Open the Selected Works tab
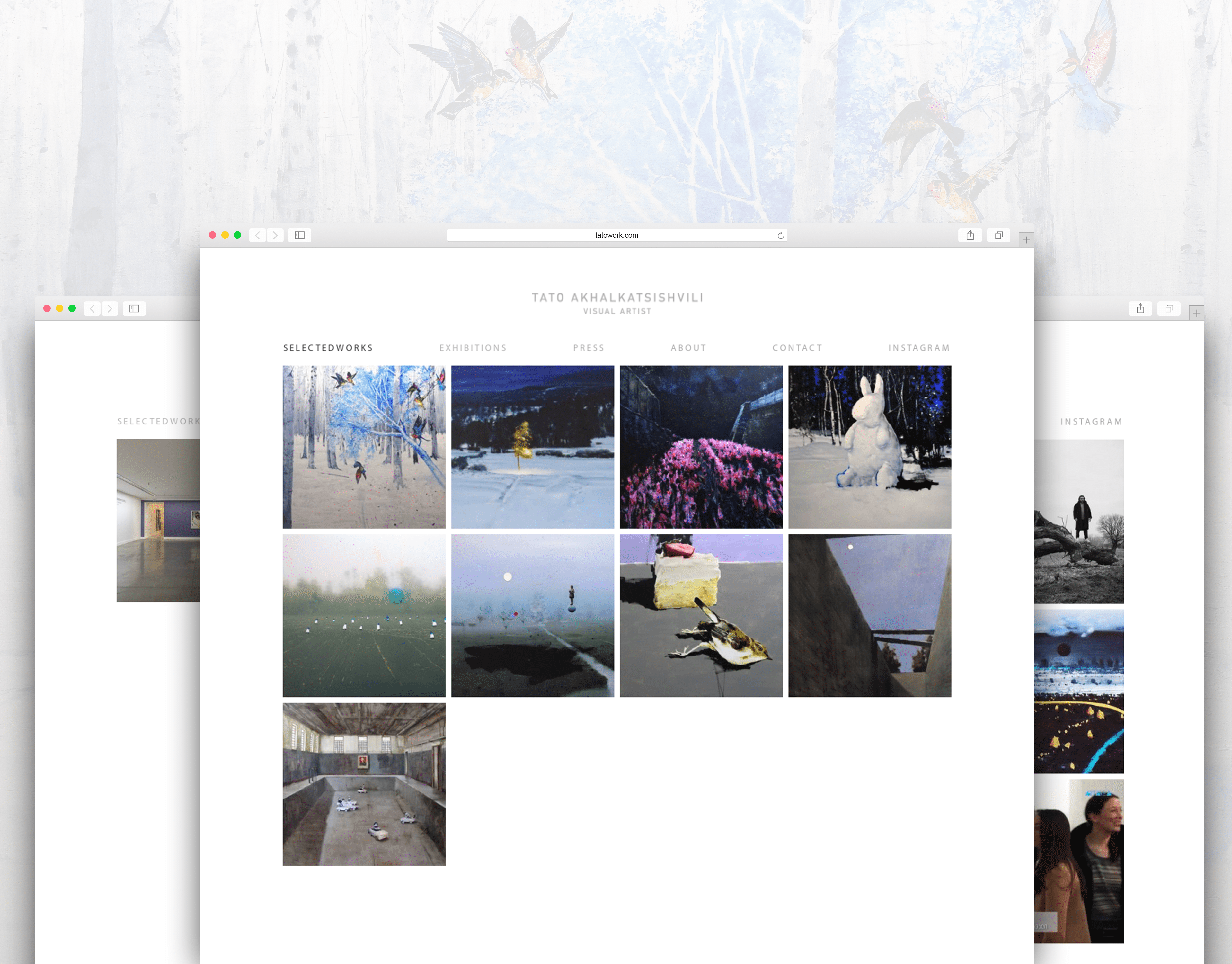Image resolution: width=1232 pixels, height=964 pixels. click(328, 348)
